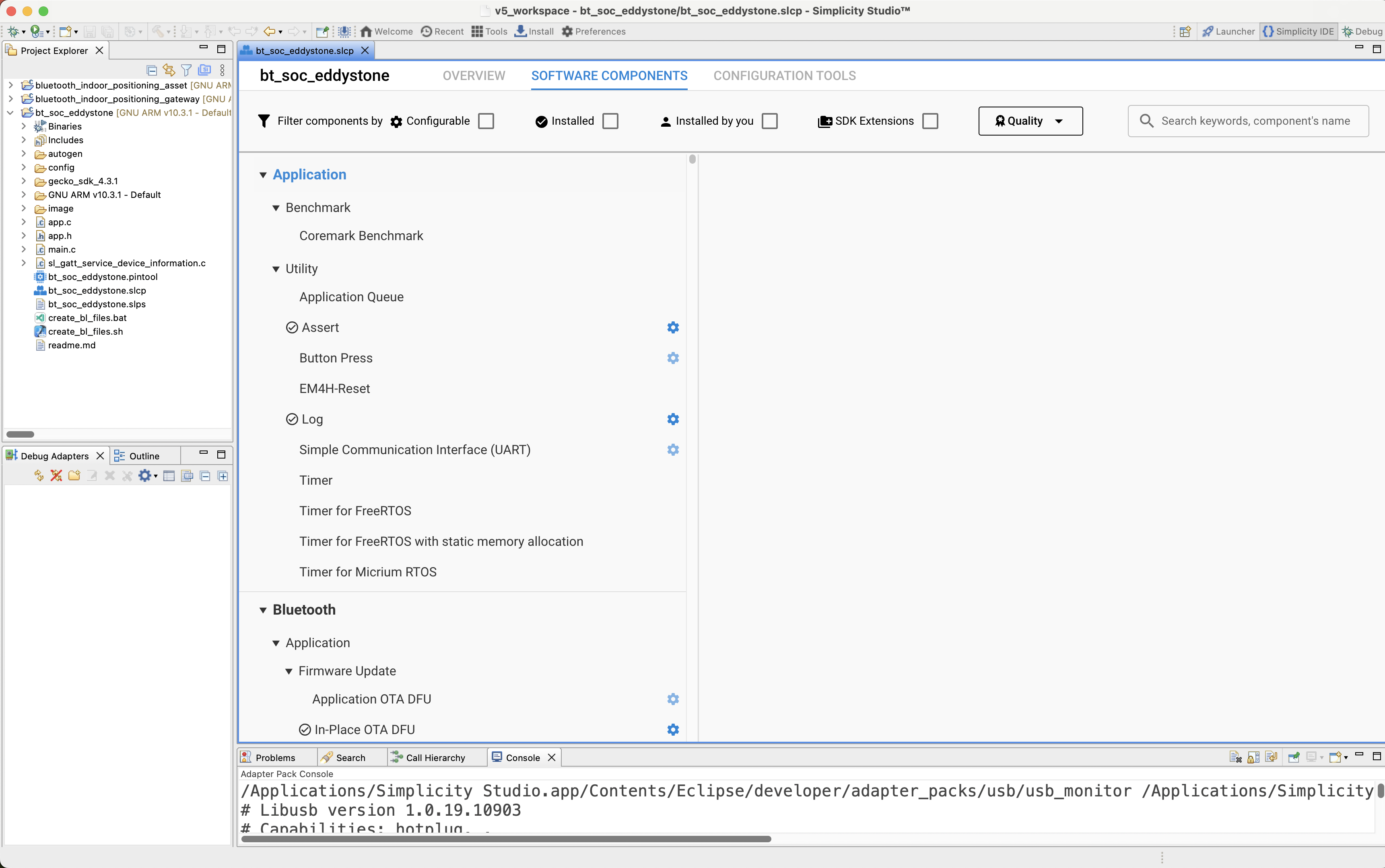1385x868 pixels.
Task: Tick the SDK Extensions checkbox
Action: coord(930,121)
